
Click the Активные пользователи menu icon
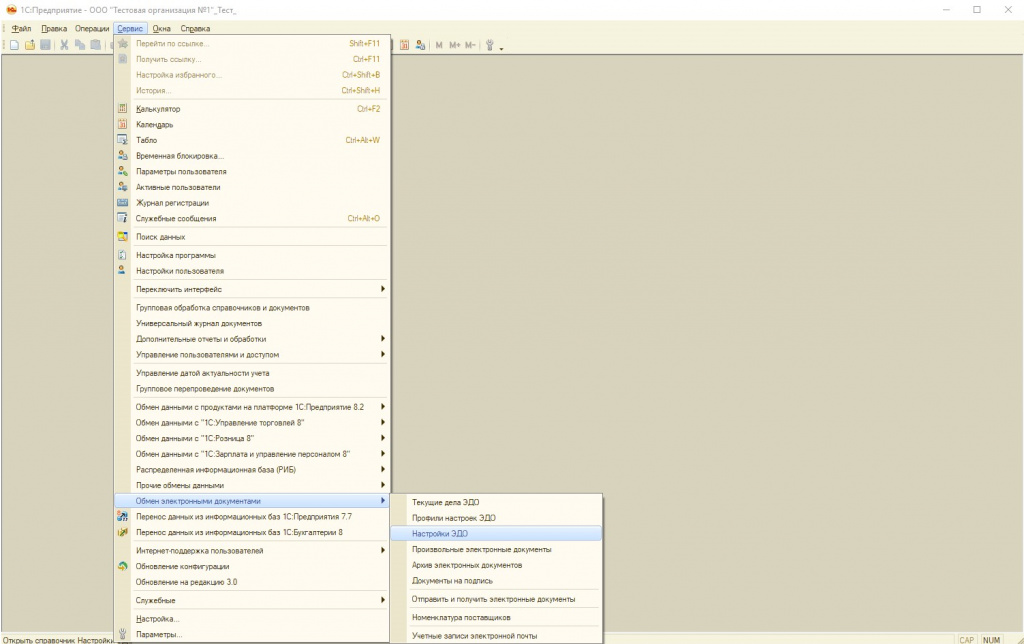122,187
